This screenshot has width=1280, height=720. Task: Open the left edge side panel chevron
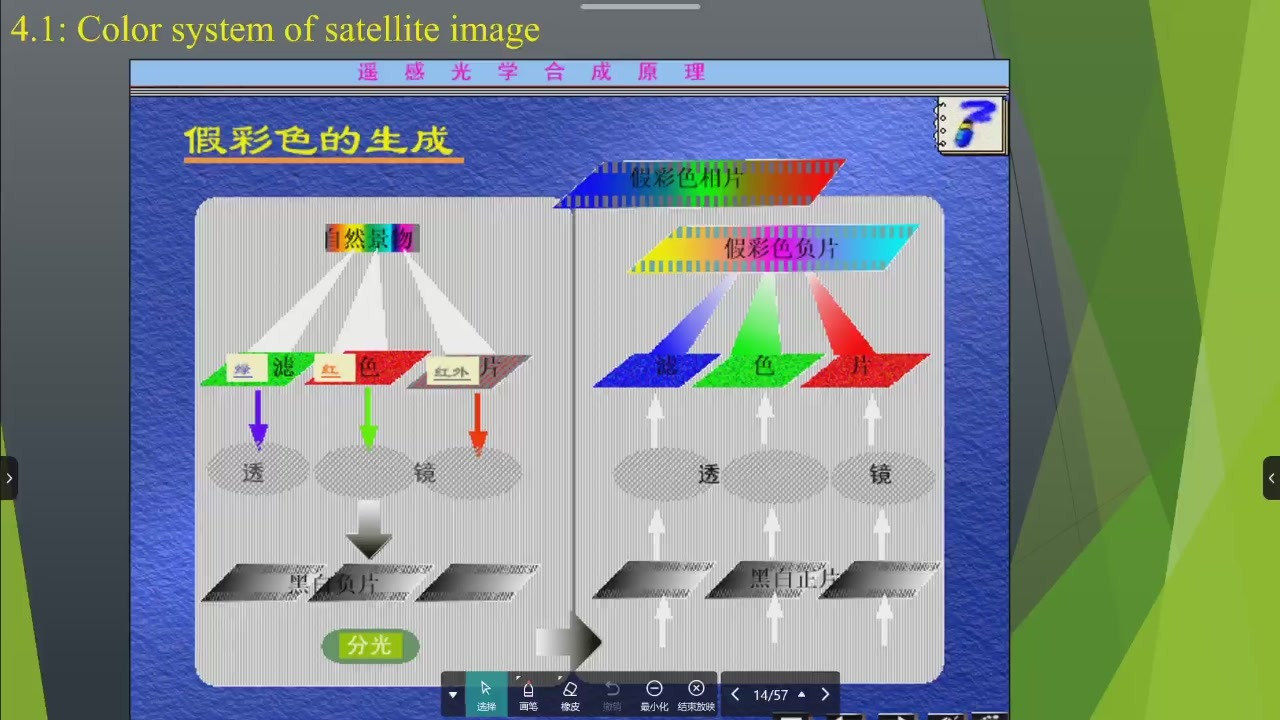point(9,478)
